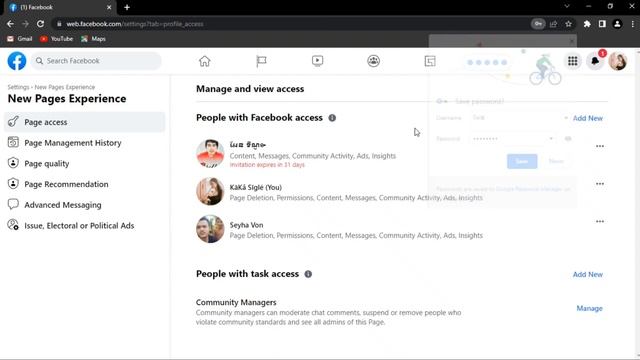The width and height of the screenshot is (640, 360).
Task: Open the Pages flag icon
Action: (x=261, y=61)
